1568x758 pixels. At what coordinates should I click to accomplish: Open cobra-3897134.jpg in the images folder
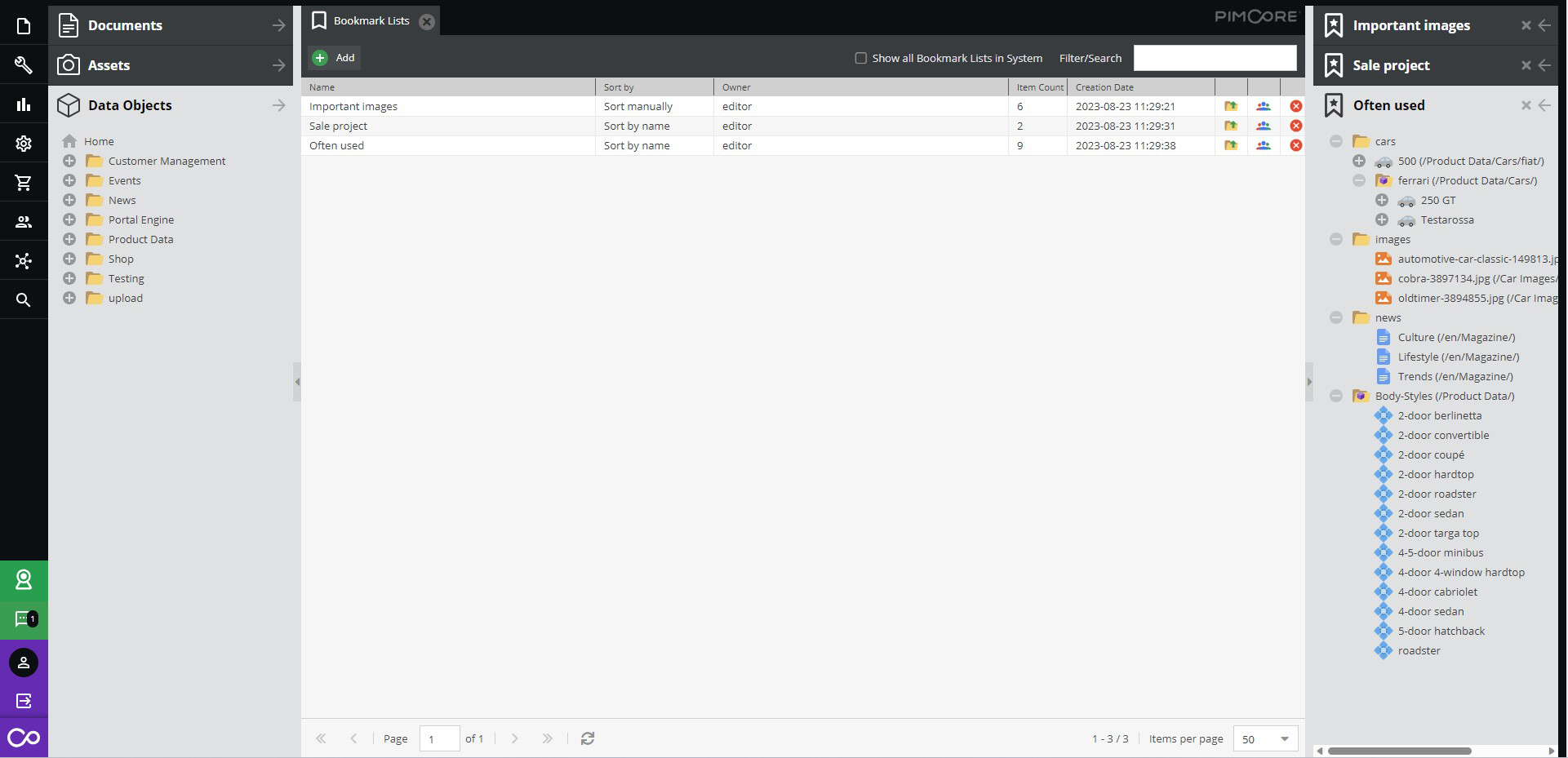pos(1477,278)
